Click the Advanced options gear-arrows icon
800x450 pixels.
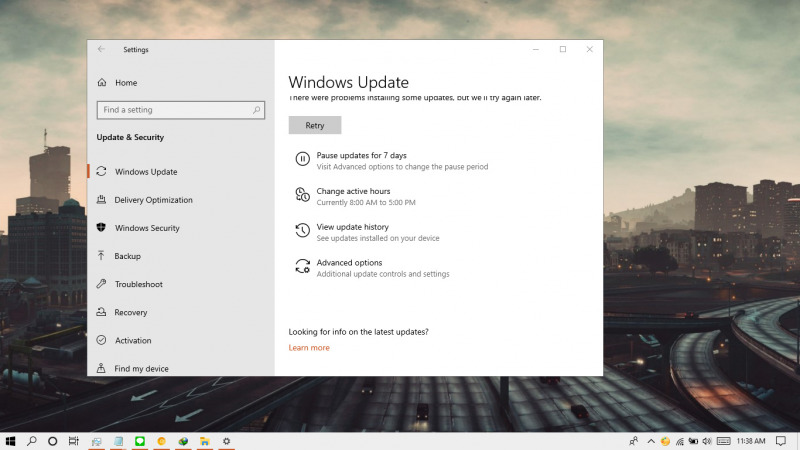tap(302, 266)
